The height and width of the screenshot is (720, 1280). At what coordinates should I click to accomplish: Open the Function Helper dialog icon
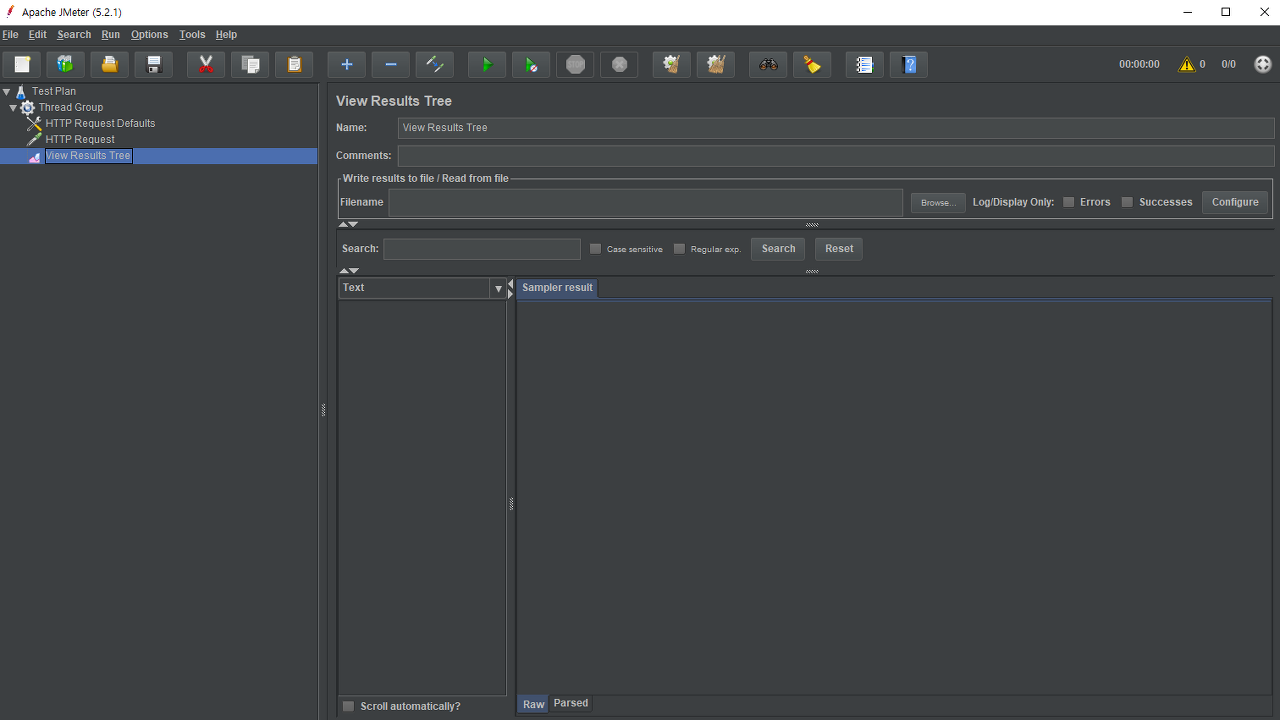865,65
